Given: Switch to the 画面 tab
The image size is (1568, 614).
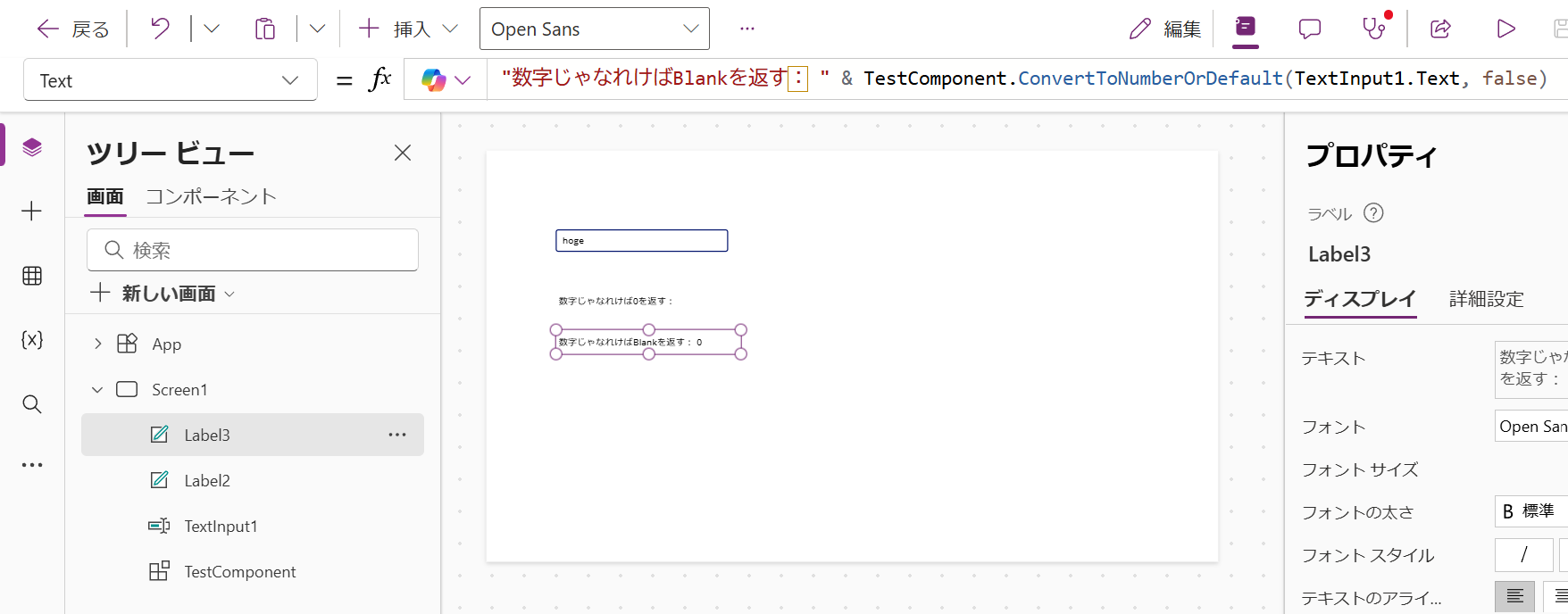Looking at the screenshot, I should [105, 196].
